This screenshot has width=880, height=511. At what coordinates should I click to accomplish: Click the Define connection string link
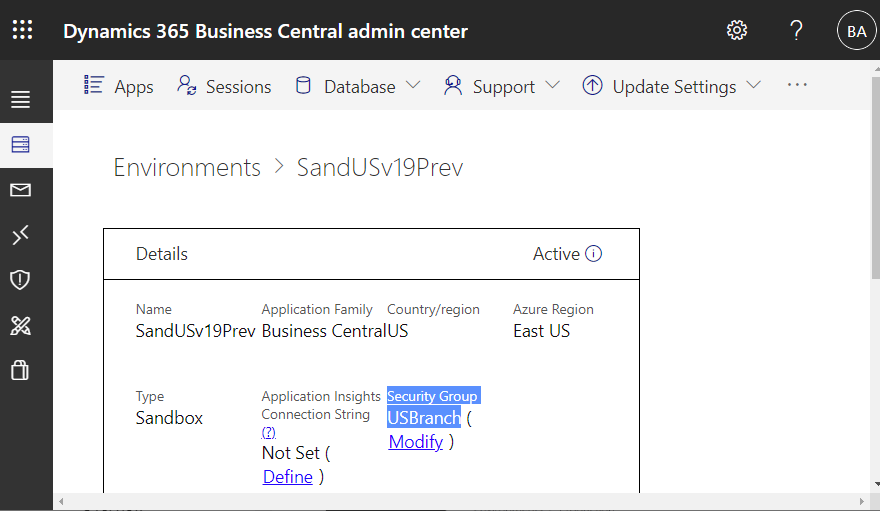pos(287,477)
